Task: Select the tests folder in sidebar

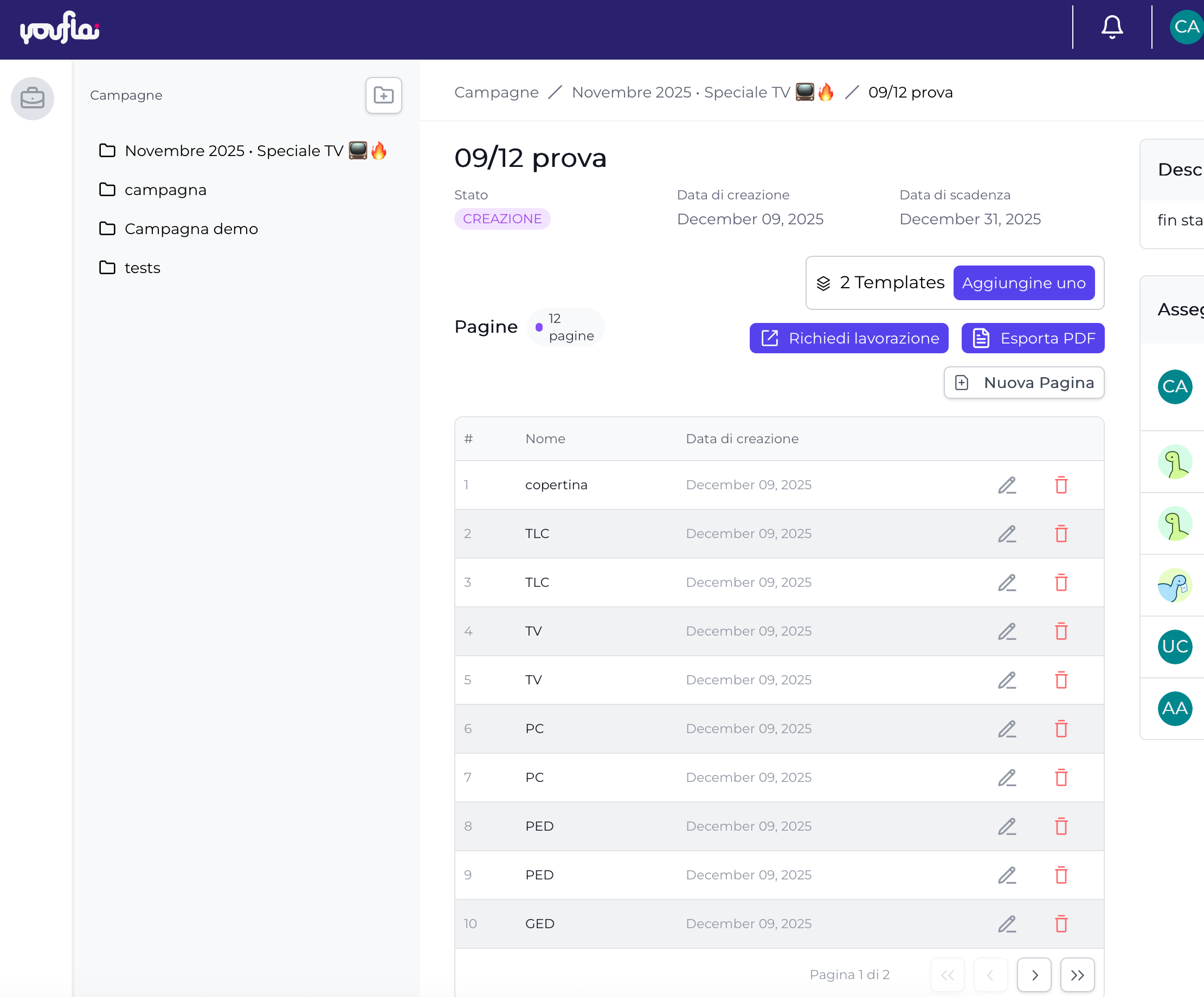Action: [x=141, y=268]
